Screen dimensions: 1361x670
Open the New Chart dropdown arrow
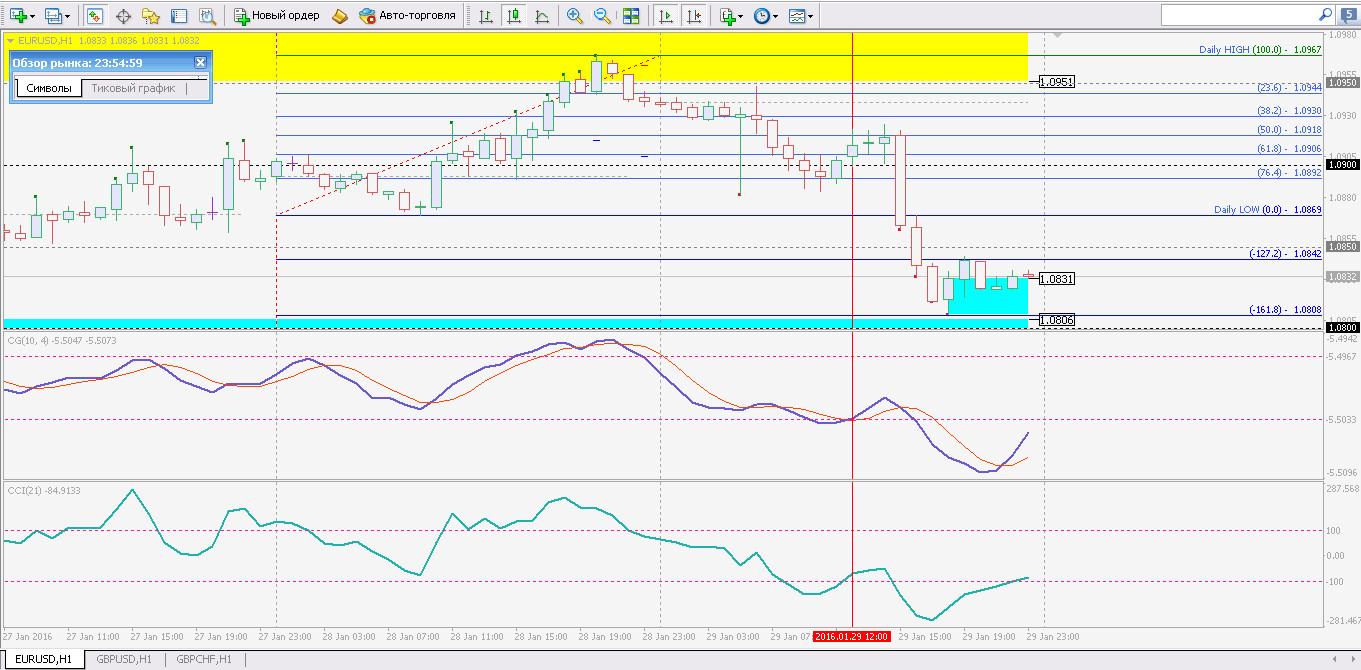[x=33, y=16]
